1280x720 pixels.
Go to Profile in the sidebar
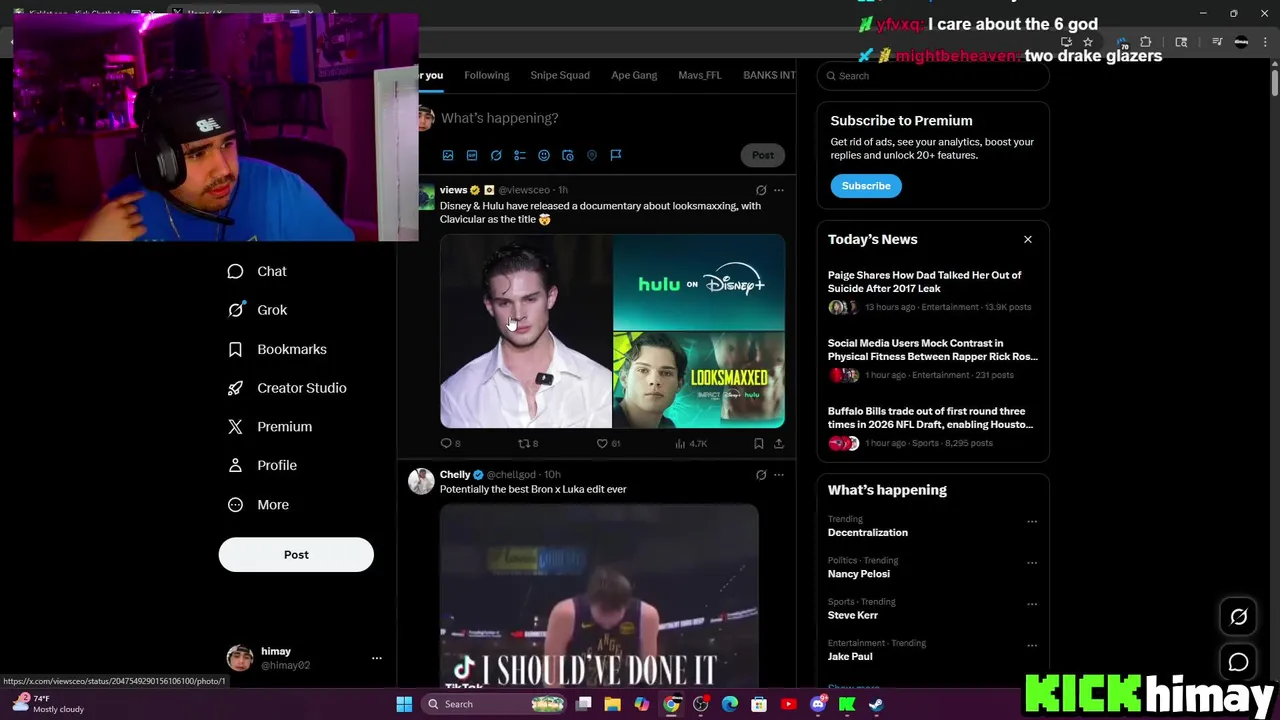(262, 465)
